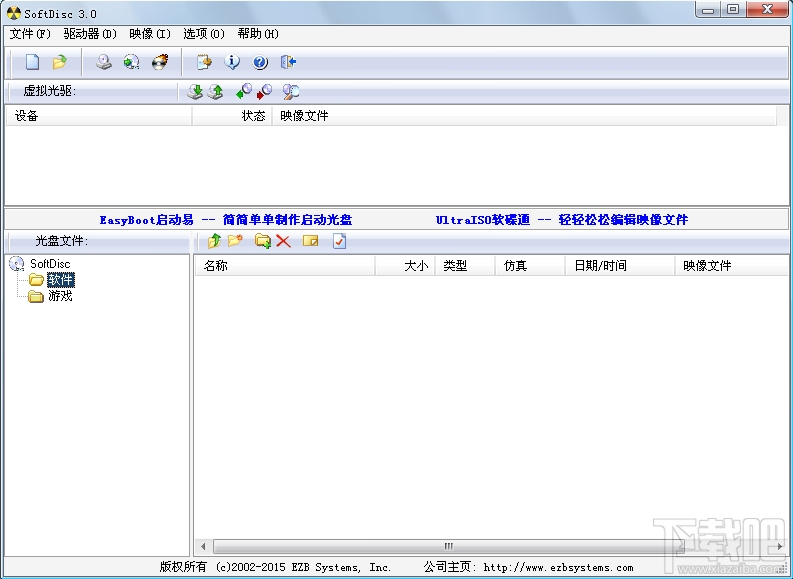The width and height of the screenshot is (793, 579).
Task: Click the drive with green down-arrow icon
Action: coord(195,92)
